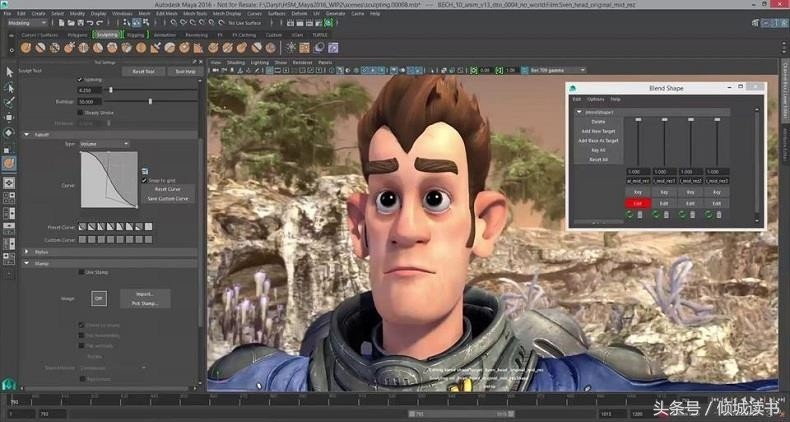Switch to the Rigging shelf tab
This screenshot has width=790, height=422.
click(x=136, y=35)
